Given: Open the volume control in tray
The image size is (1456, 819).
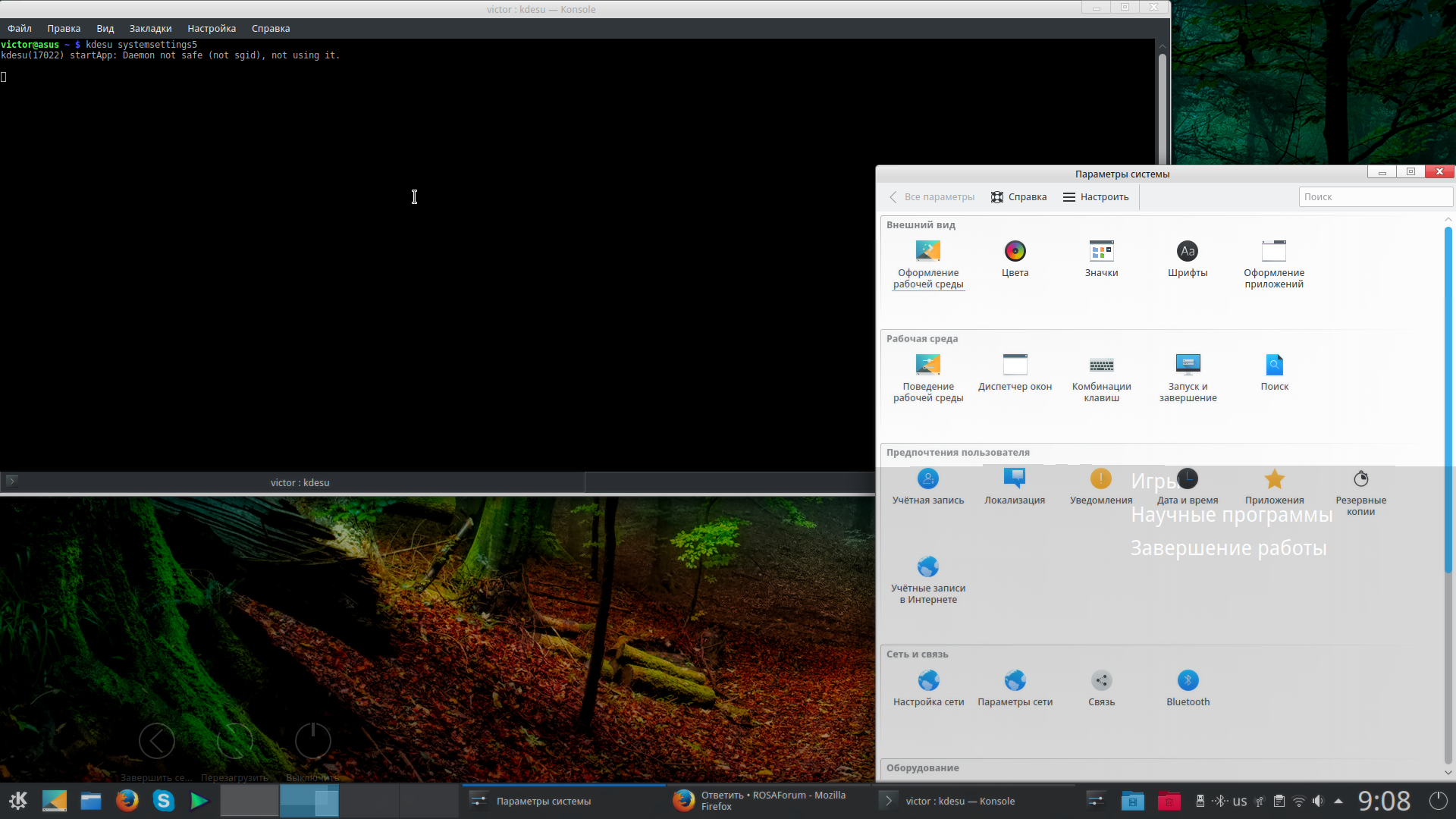Looking at the screenshot, I should pos(1318,801).
